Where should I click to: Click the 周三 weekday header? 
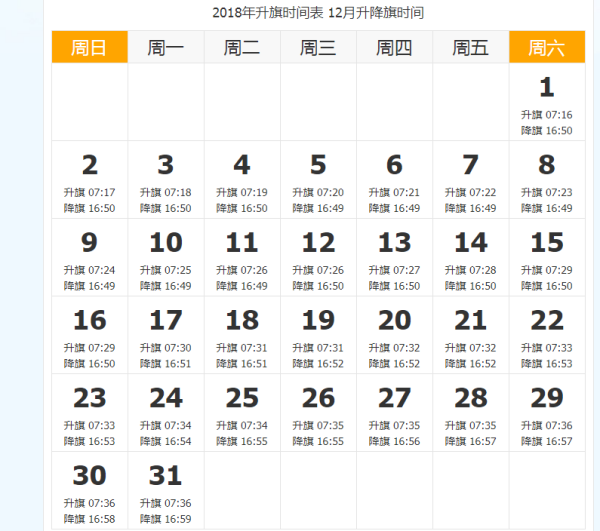[x=318, y=47]
